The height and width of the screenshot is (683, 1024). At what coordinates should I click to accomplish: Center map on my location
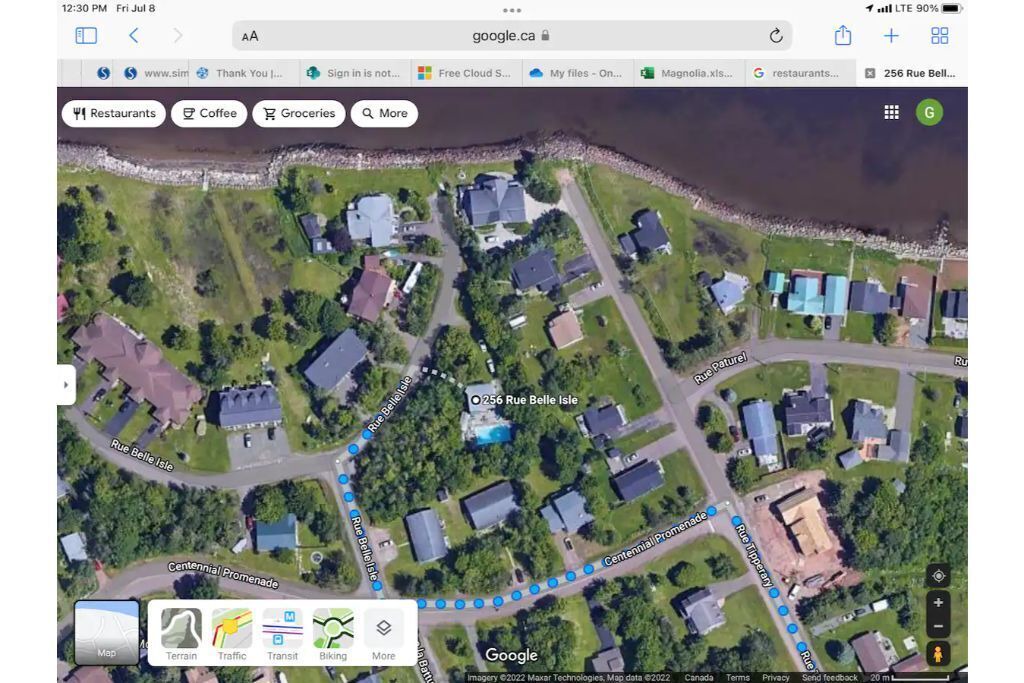(x=937, y=576)
